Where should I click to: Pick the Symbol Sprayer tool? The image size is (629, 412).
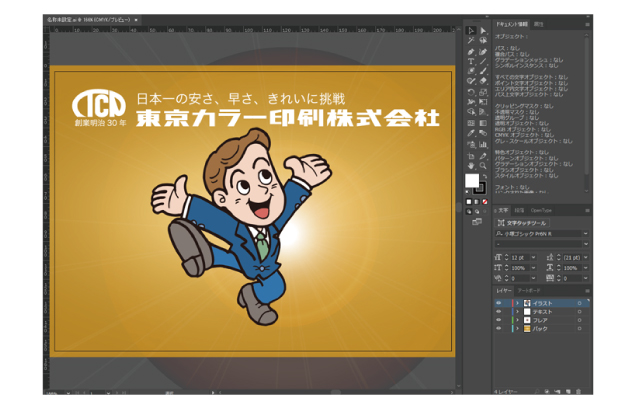click(471, 144)
